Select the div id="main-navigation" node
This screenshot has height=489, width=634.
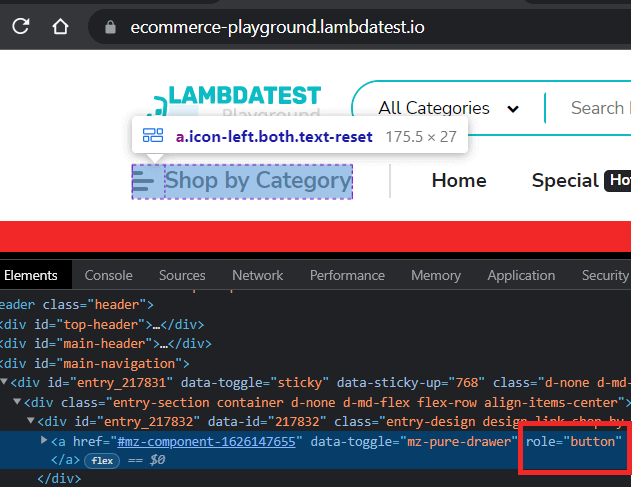point(95,363)
